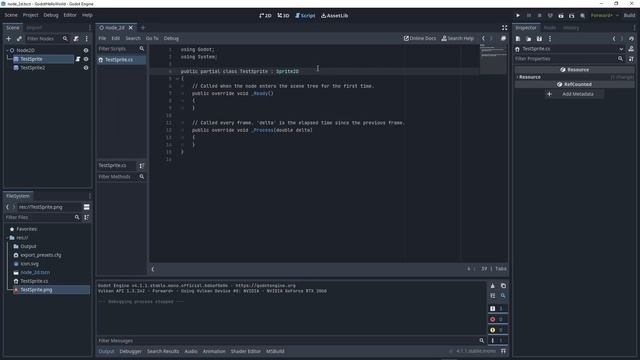Screen dimensions: 640x360
Task: Click the Build button
Action: (x=629, y=16)
